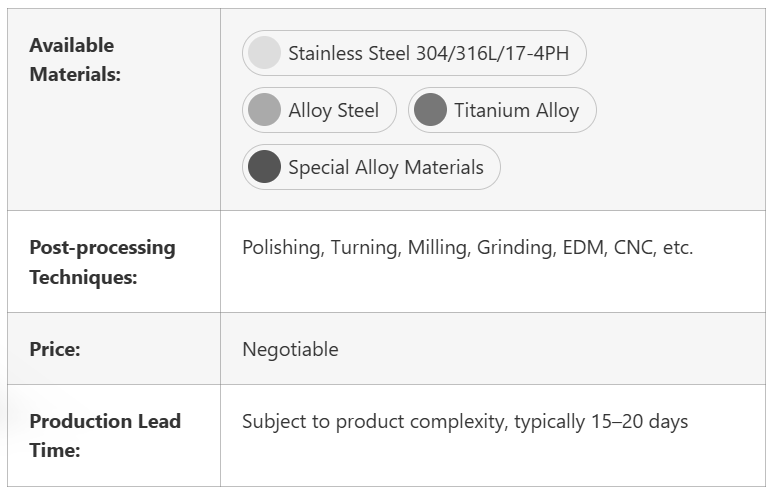The image size is (774, 495).
Task: Click the Negotiable price value
Action: pyautogui.click(x=290, y=349)
